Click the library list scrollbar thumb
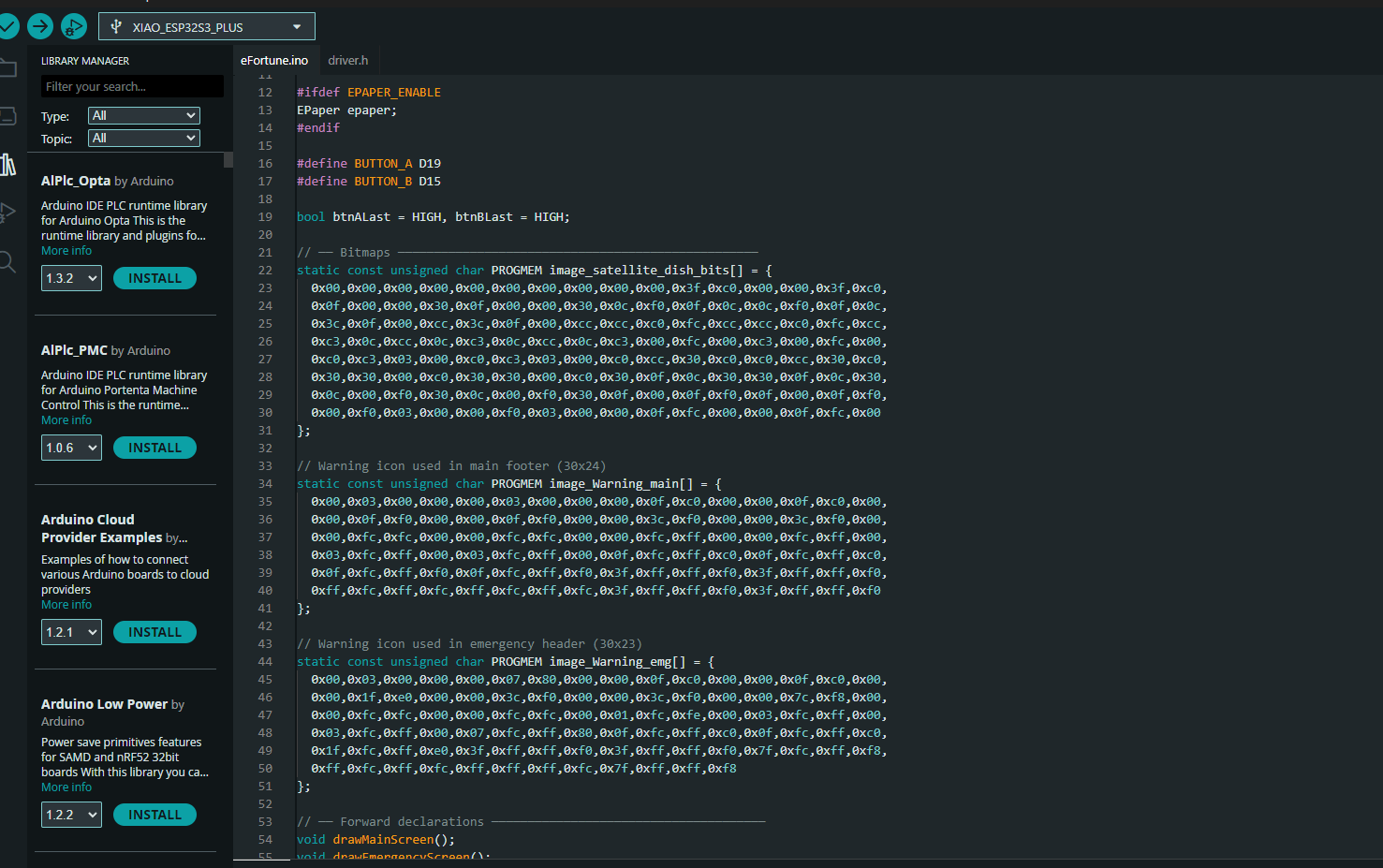 tap(228, 159)
